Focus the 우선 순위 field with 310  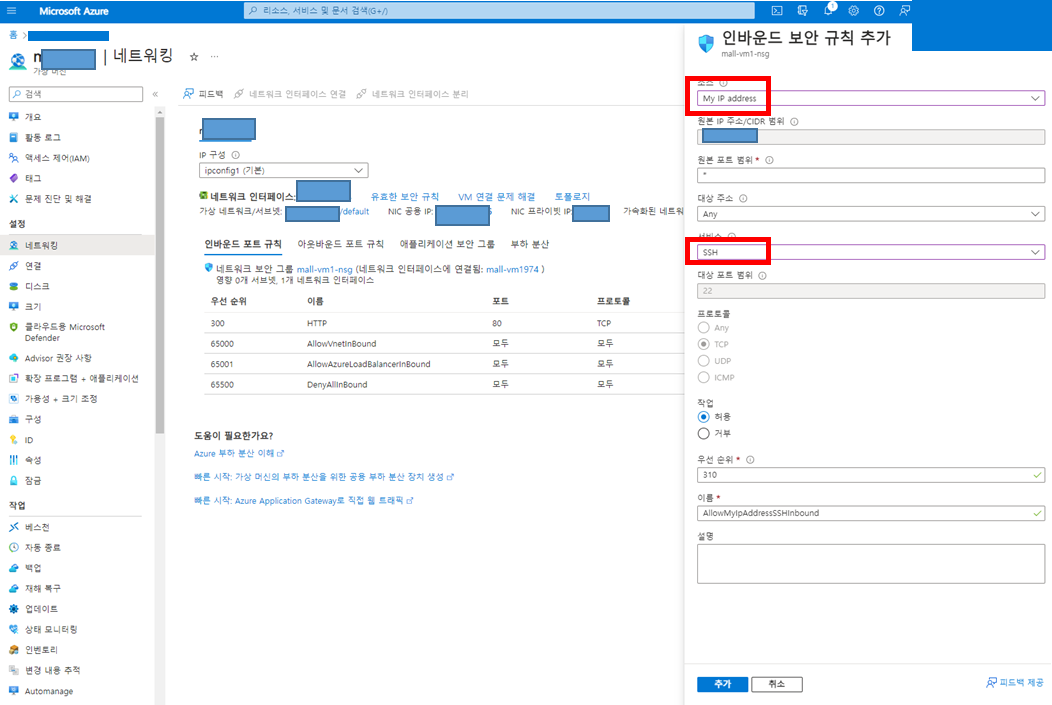coord(871,475)
